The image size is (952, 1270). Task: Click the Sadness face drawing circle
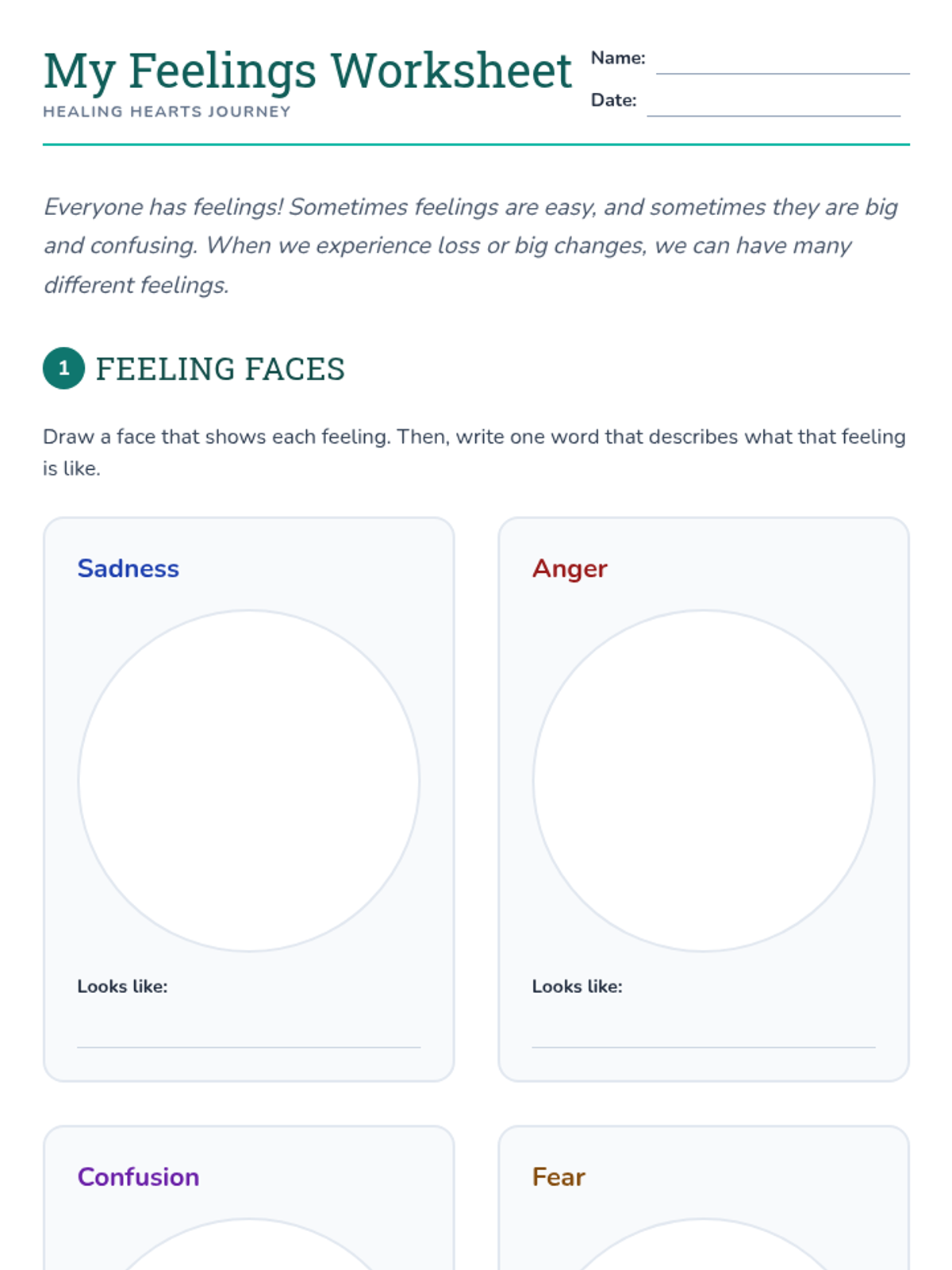[249, 781]
